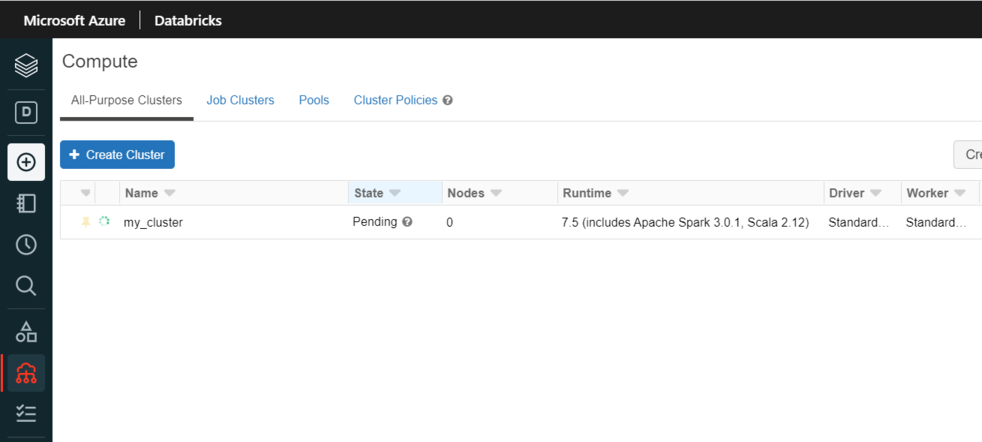Click the Pending state help icon
Screen dimensions: 982x442
[x=407, y=222]
